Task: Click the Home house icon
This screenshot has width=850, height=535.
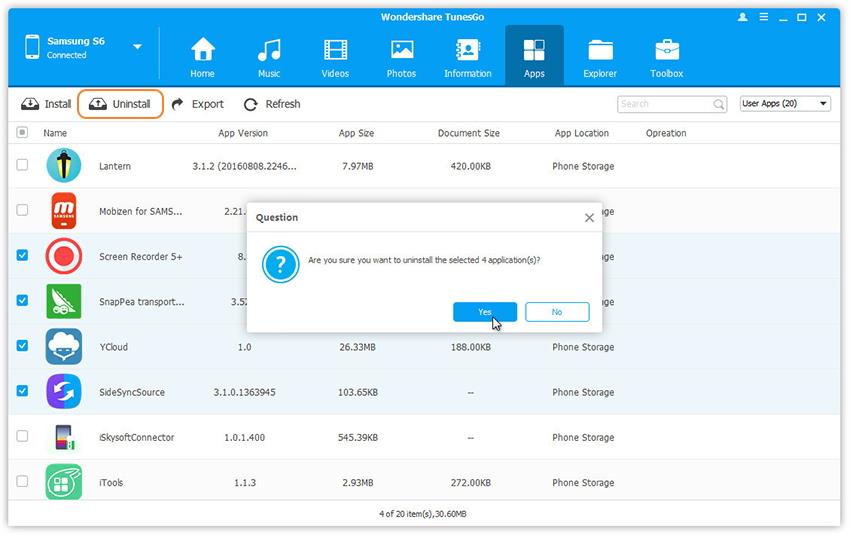Action: tap(203, 50)
